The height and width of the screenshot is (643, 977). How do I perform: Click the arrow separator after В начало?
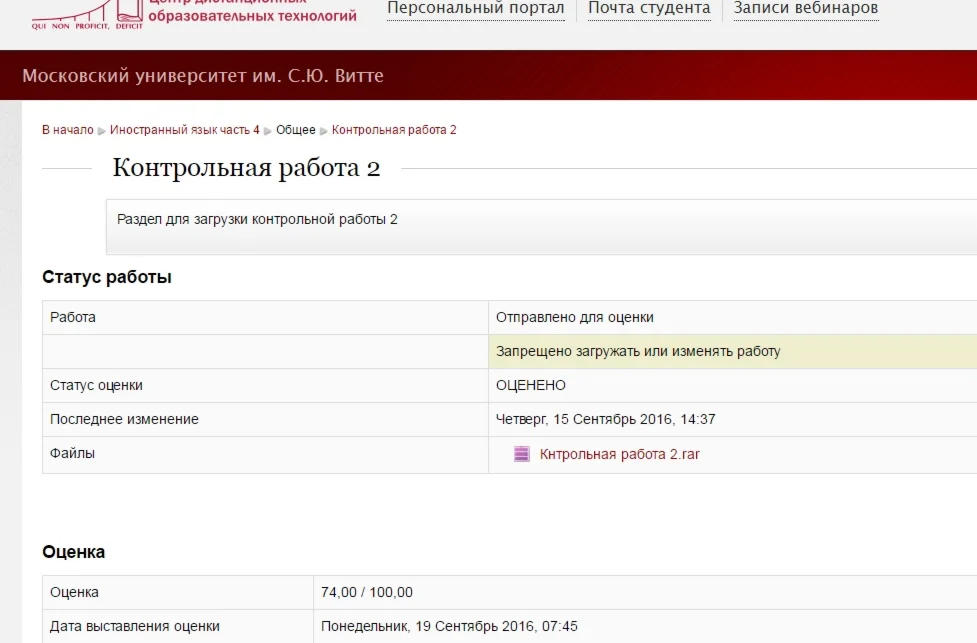[x=102, y=131]
